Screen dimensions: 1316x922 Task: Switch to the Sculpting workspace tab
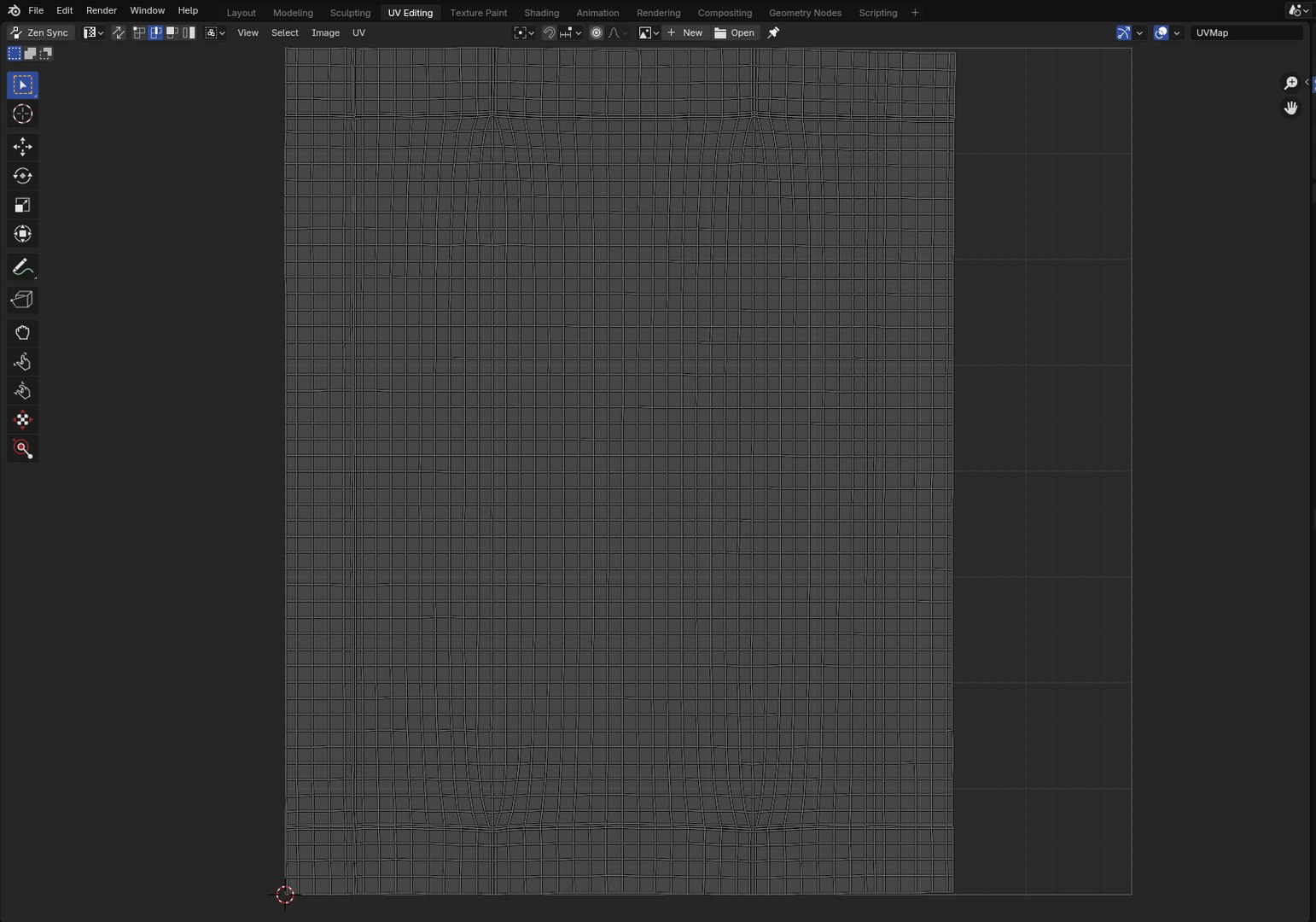[x=350, y=13]
